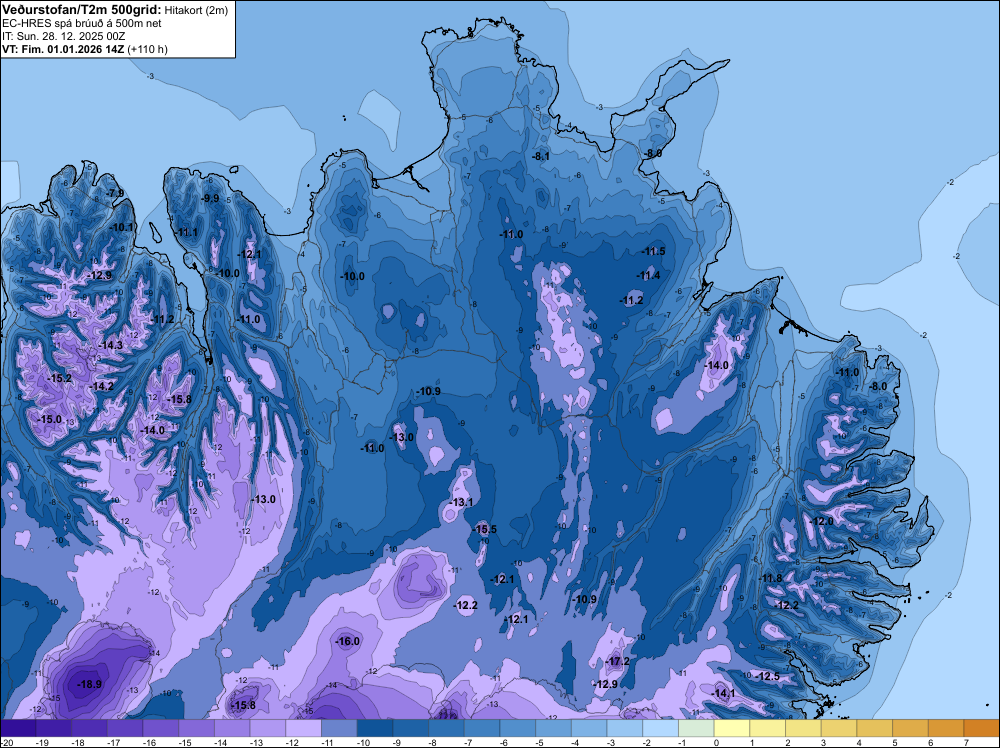
Task: Click the -7.9 temperature label
Action: click(x=115, y=193)
